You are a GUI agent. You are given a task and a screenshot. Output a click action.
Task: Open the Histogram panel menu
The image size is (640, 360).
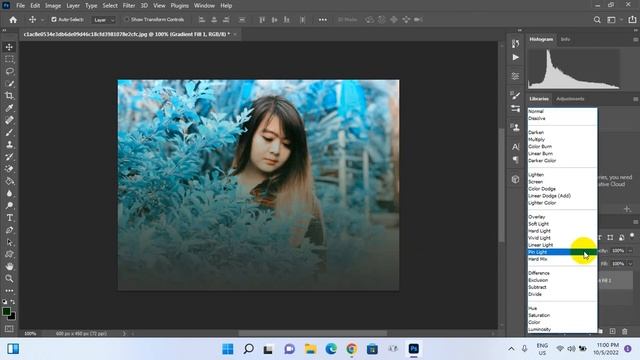tap(636, 40)
